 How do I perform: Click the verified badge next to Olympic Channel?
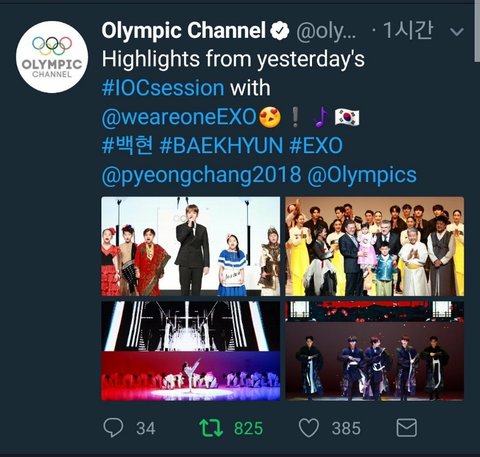[x=279, y=31]
